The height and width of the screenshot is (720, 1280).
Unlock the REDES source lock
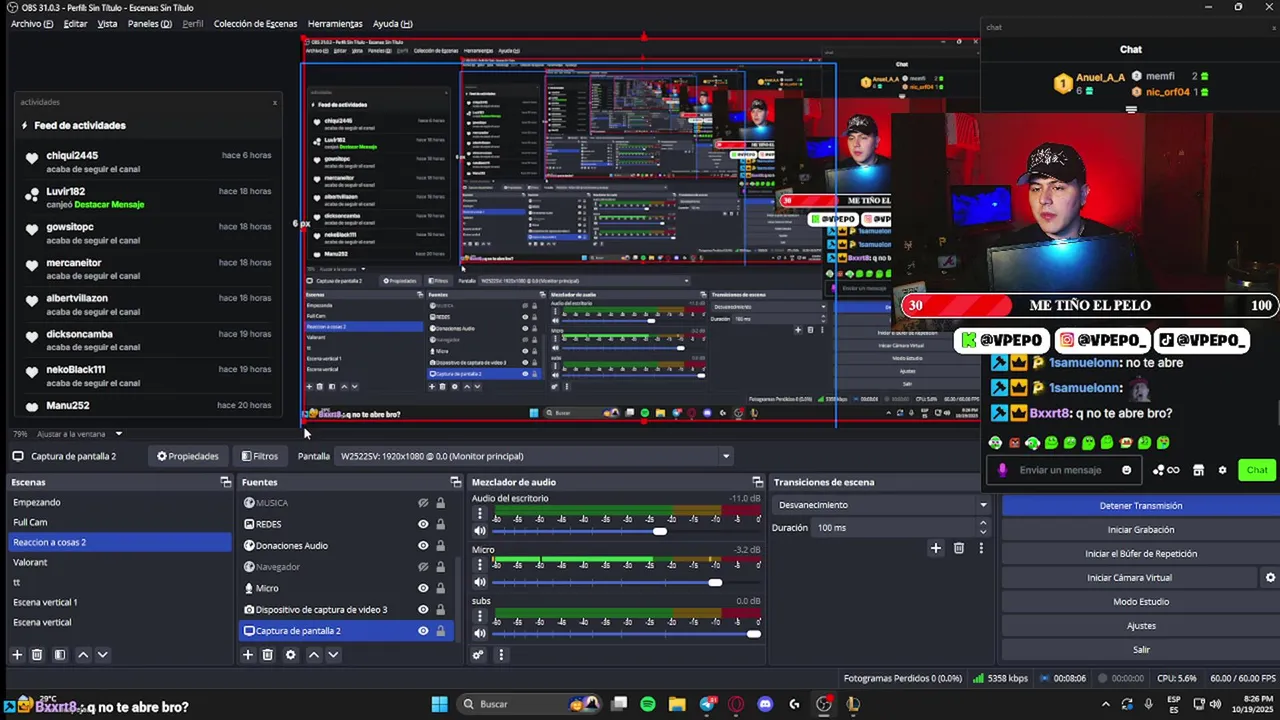(x=440, y=524)
